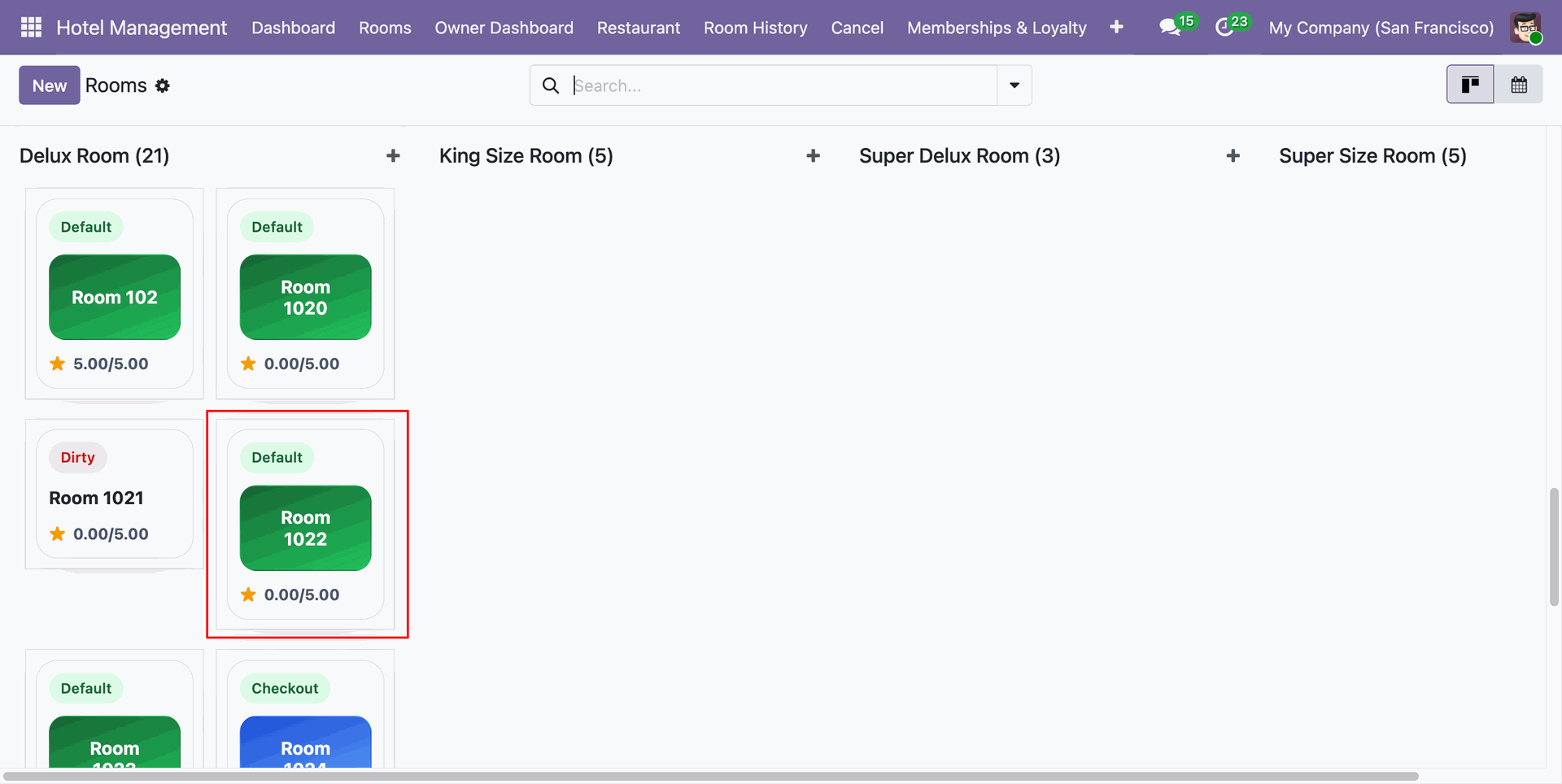Click the plus icon in the top menu bar
Screen dimensions: 1562x784
point(1116,28)
